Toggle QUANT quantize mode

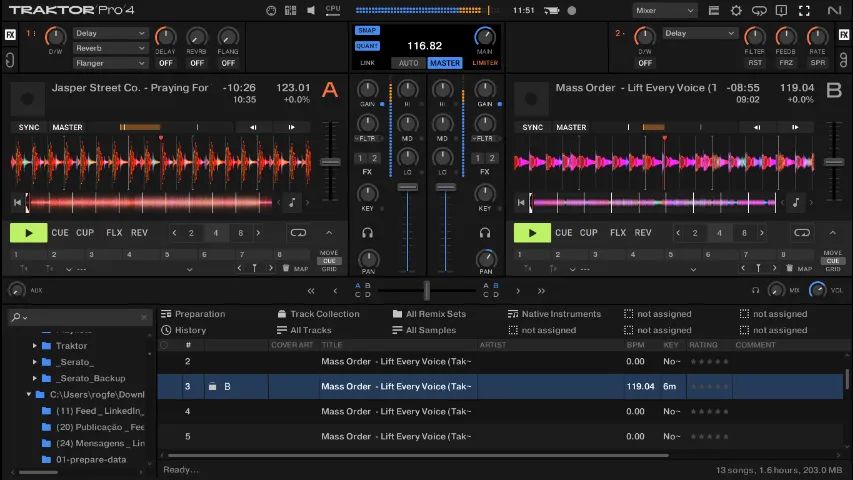coord(367,46)
